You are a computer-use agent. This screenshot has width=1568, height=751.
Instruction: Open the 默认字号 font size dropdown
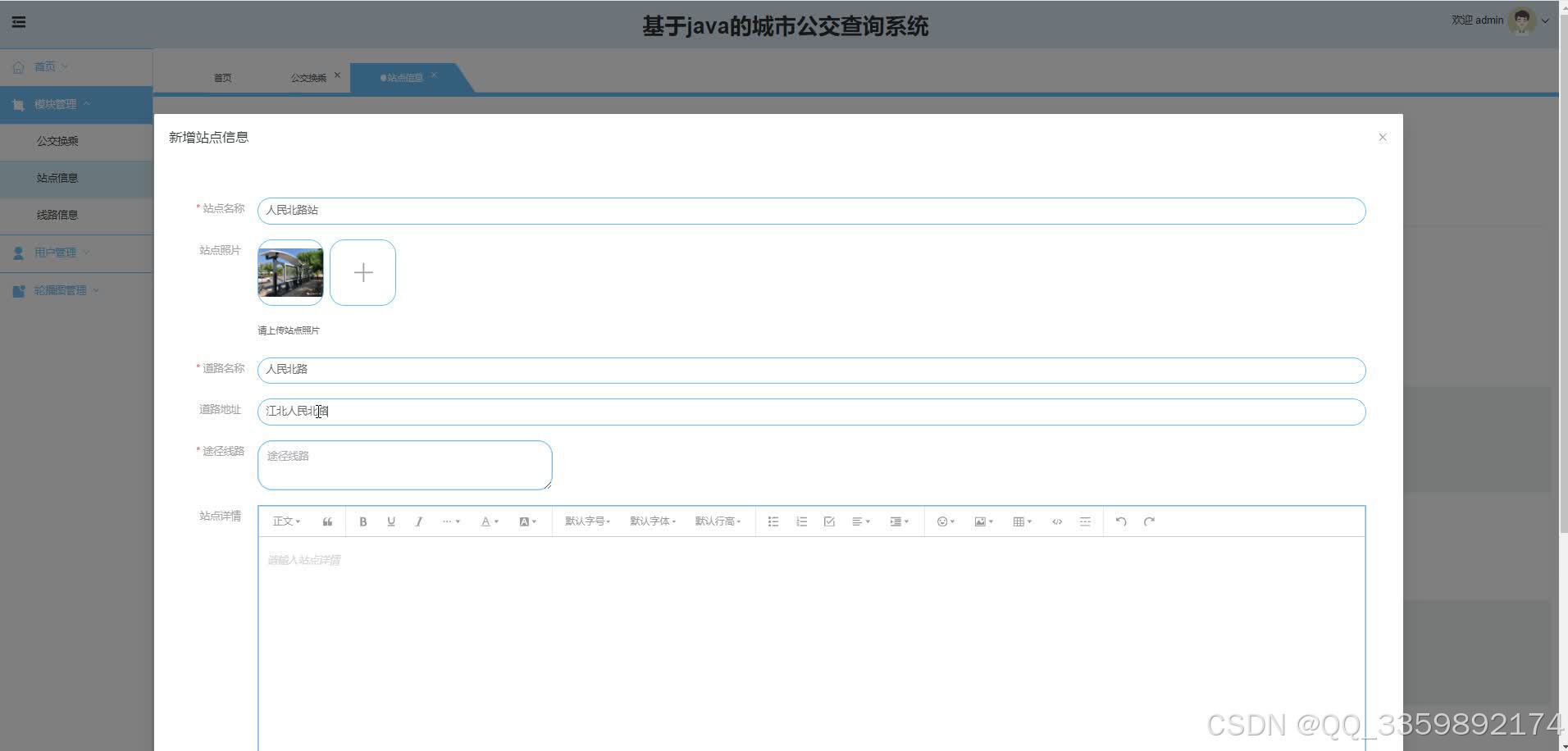tap(587, 521)
